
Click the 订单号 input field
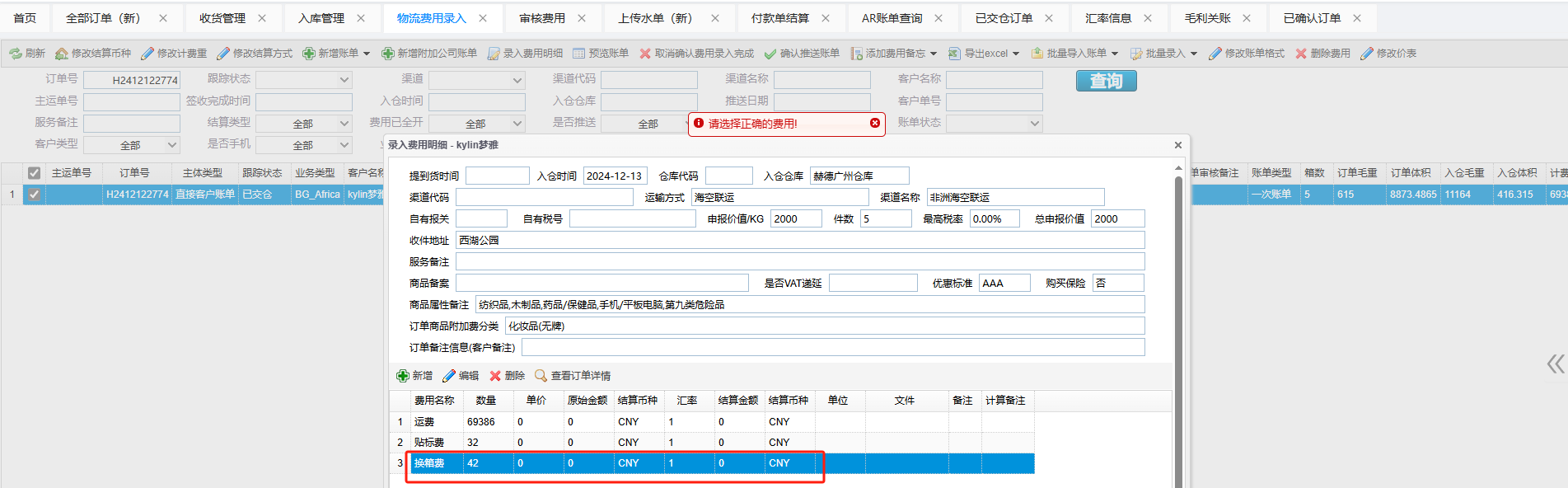[132, 80]
